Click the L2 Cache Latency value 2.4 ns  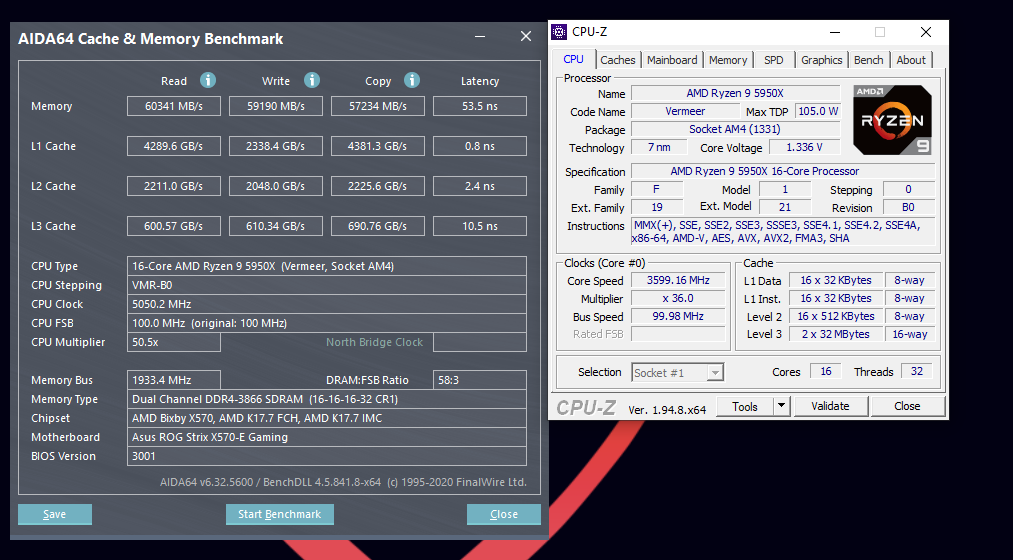click(480, 186)
